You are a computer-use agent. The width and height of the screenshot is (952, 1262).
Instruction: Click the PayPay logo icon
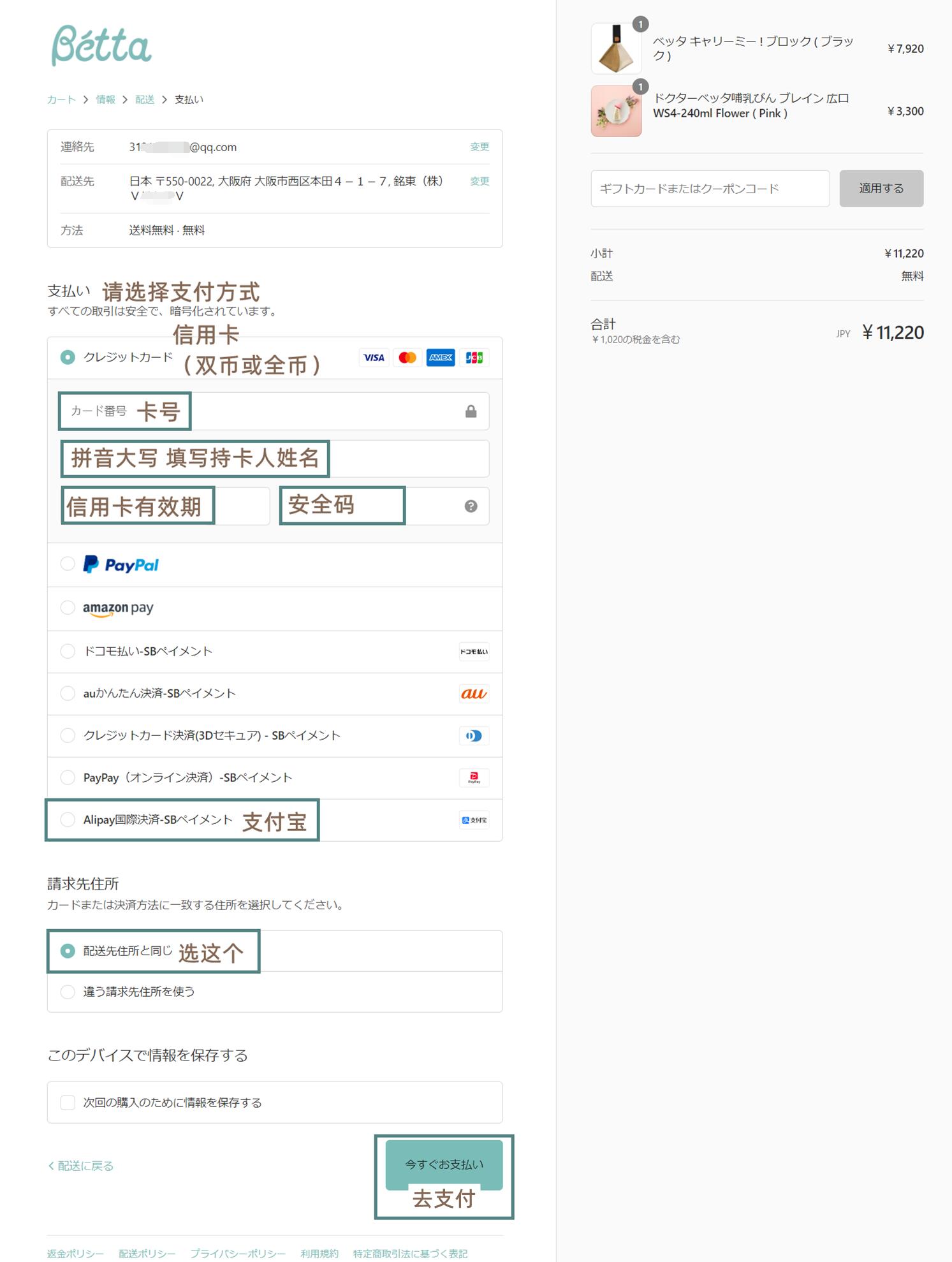pyautogui.click(x=474, y=778)
